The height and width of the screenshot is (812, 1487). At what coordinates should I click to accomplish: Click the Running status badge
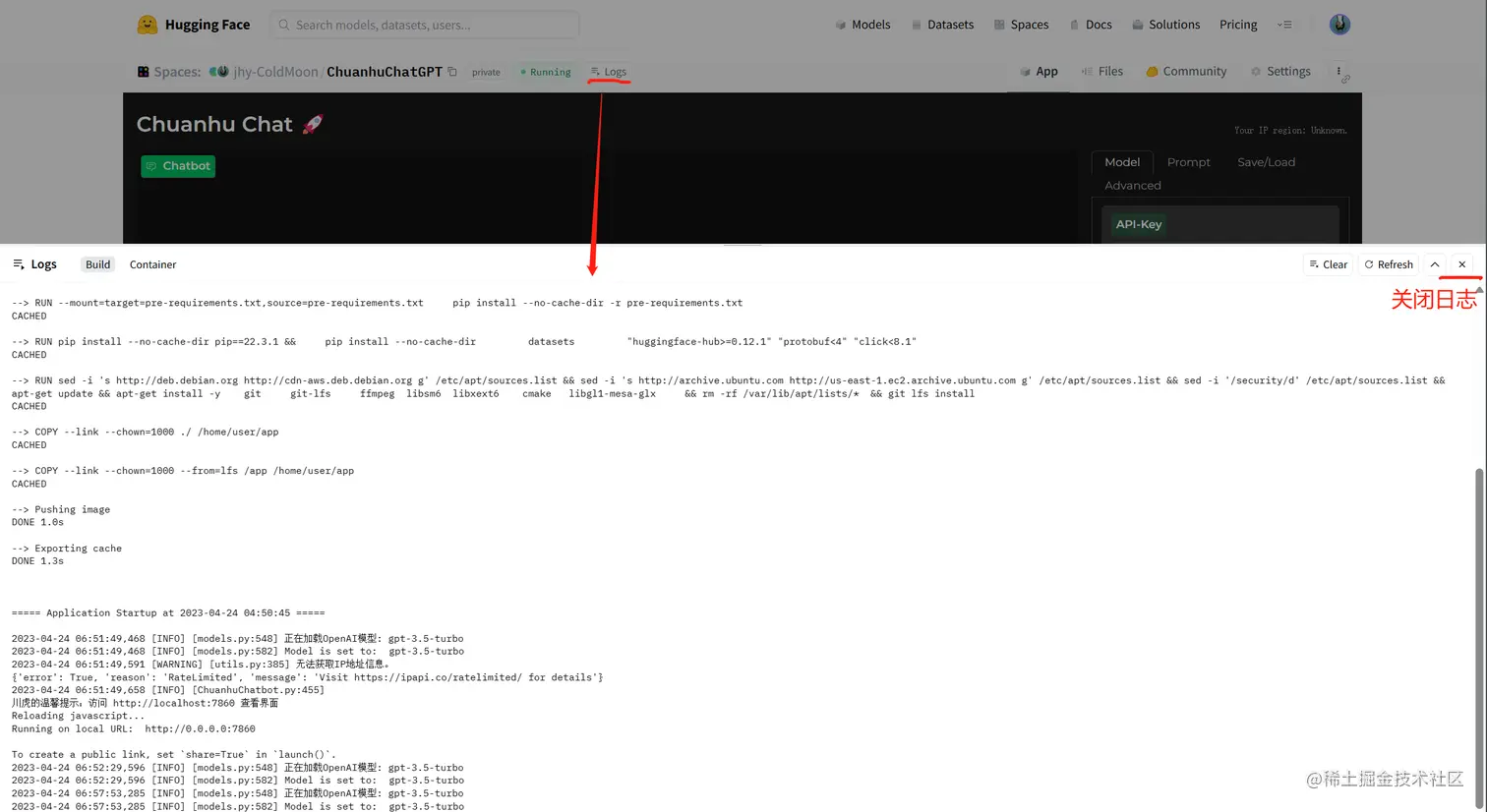tap(546, 72)
